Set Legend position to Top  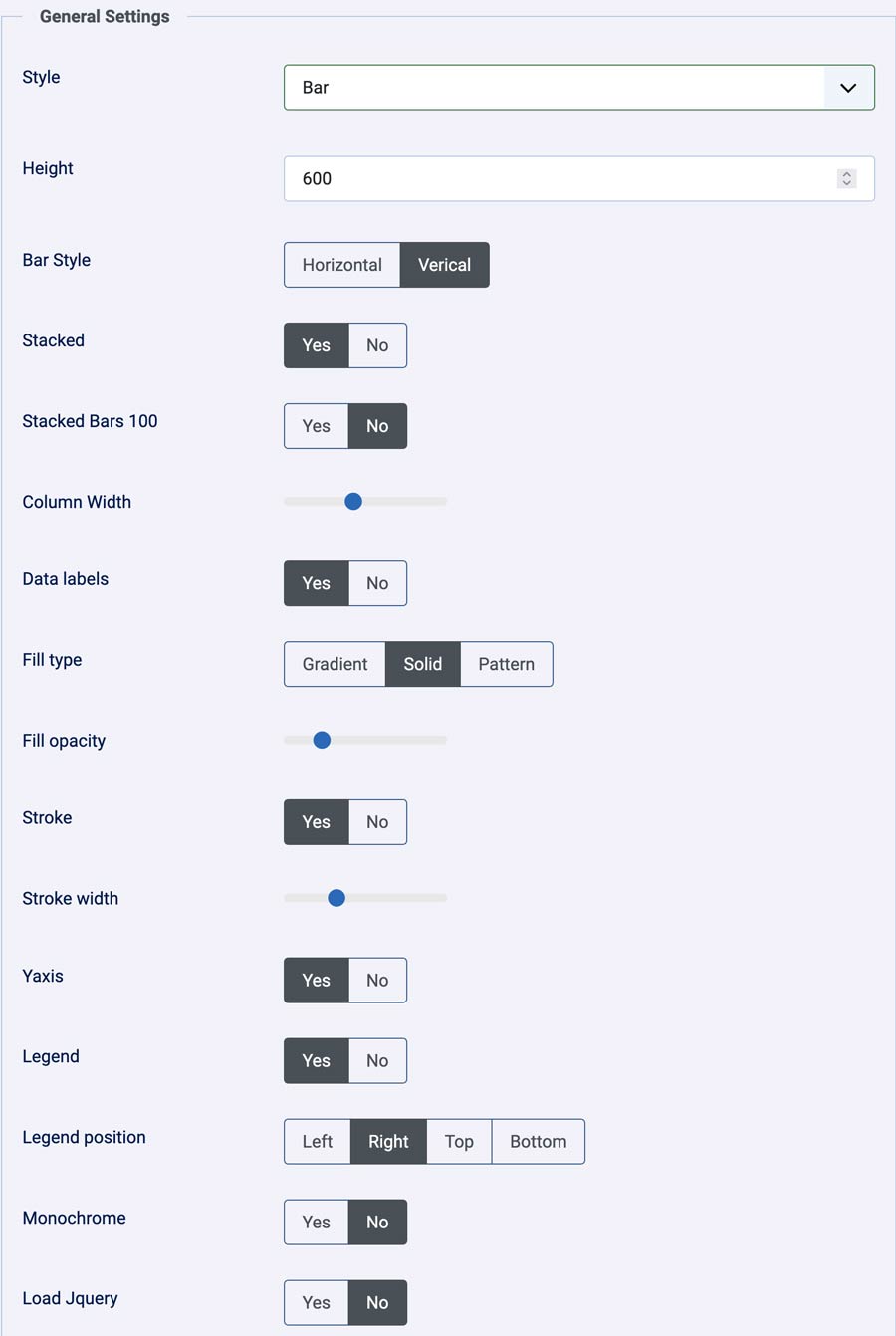459,1142
